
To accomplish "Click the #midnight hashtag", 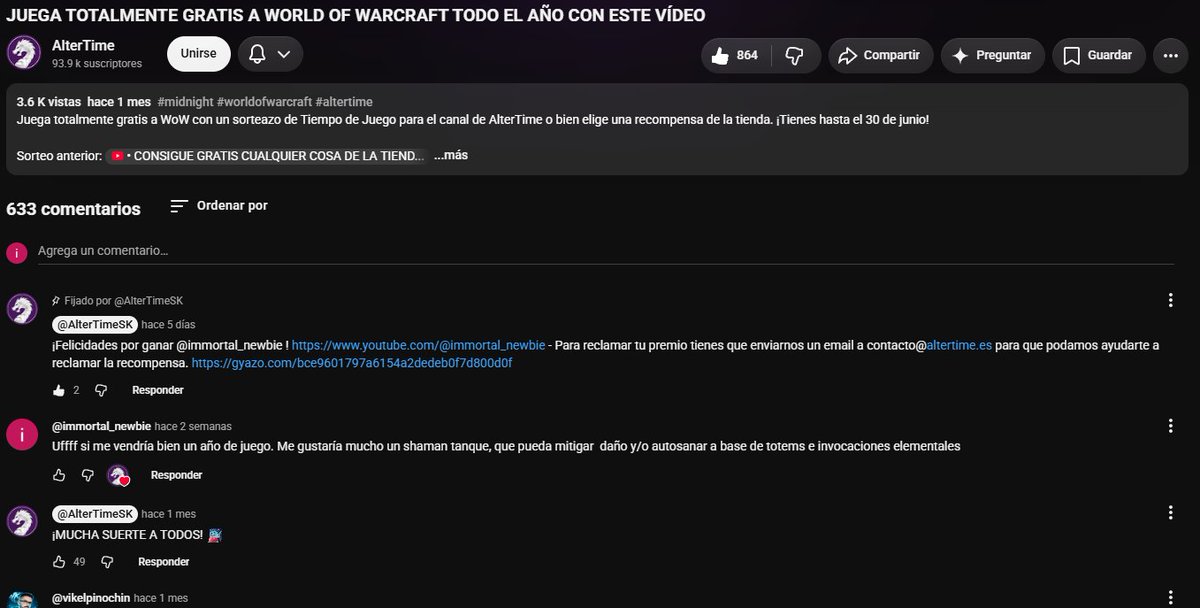I will (x=184, y=102).
